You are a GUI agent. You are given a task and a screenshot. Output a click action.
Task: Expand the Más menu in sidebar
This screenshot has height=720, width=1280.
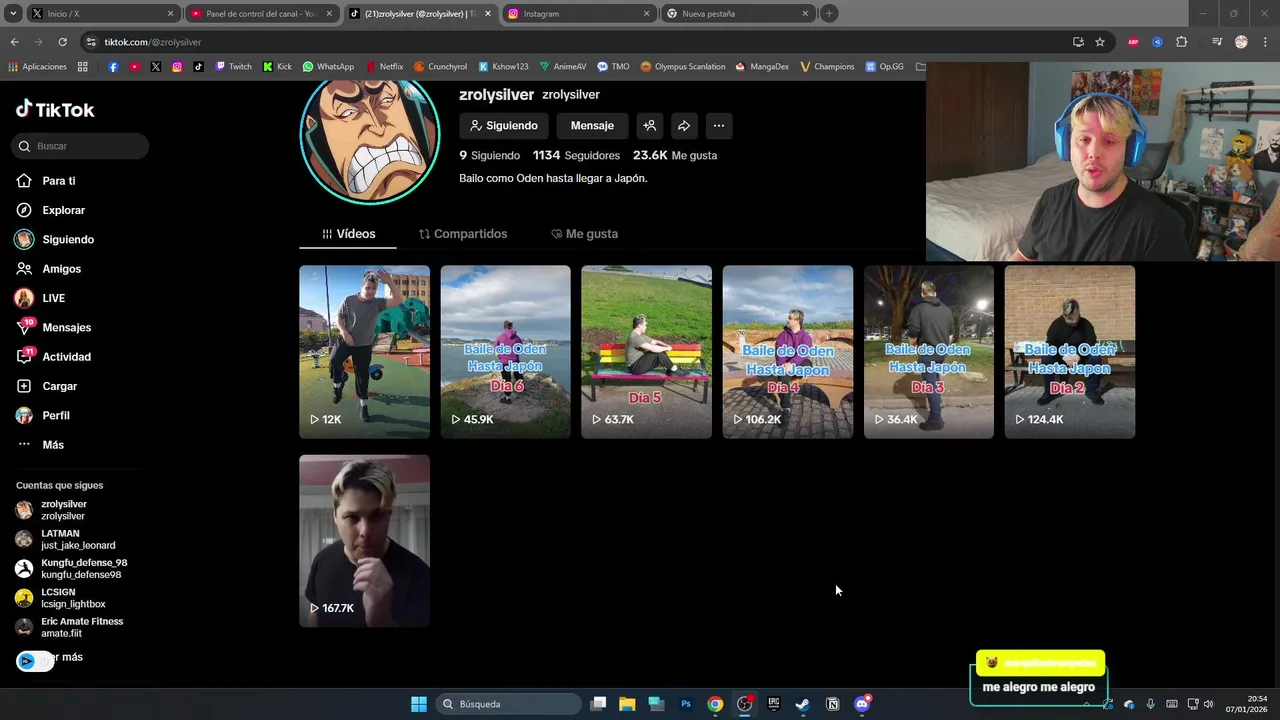pos(40,445)
